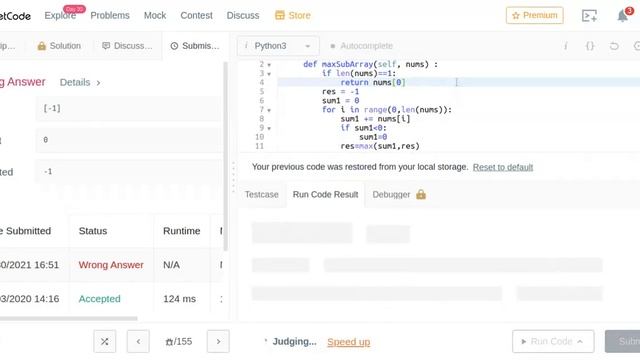Pick a random problem with shuffle icon
640x360 pixels.
(104, 341)
